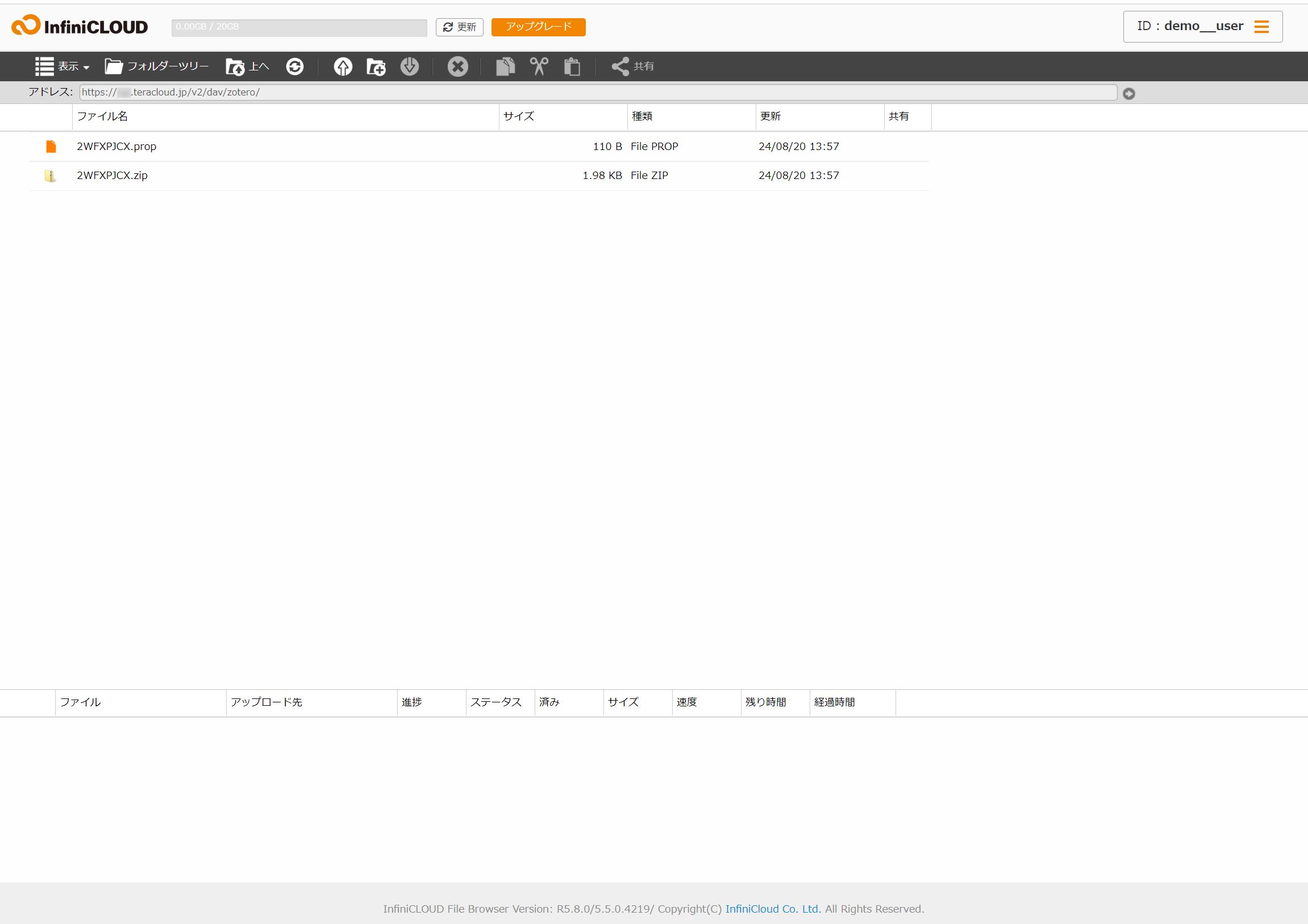Click the download arrow icon
Image resolution: width=1308 pixels, height=924 pixels.
tap(409, 66)
